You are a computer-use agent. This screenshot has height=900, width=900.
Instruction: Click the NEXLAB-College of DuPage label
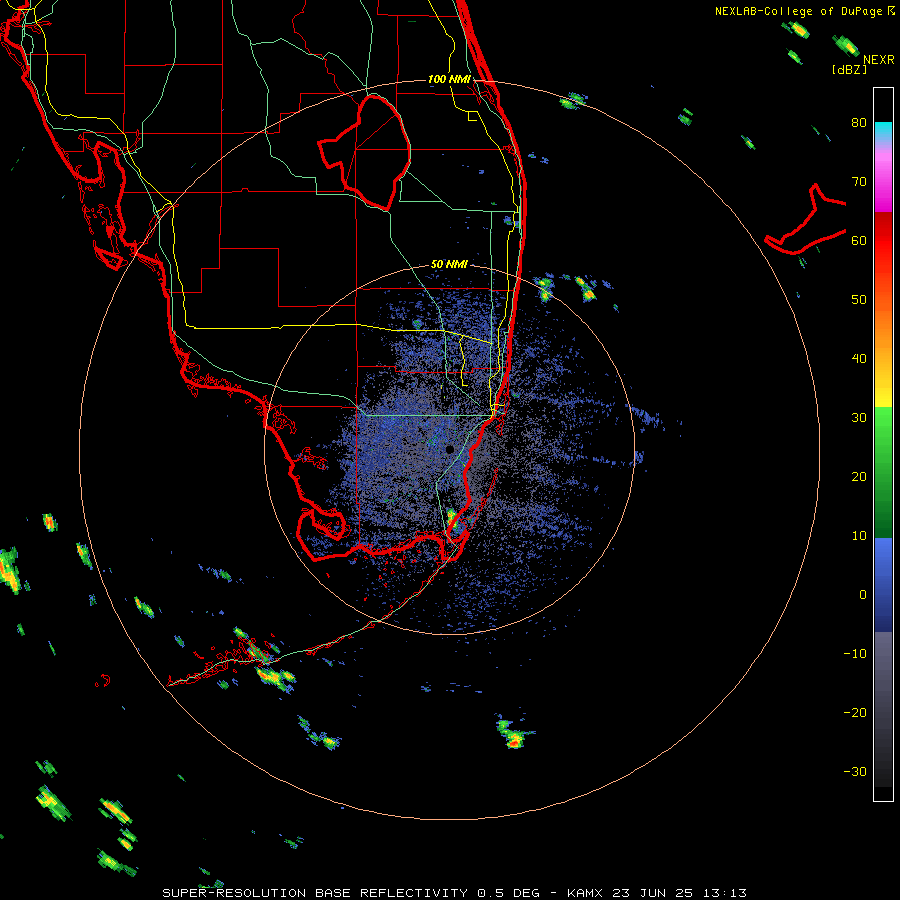798,11
